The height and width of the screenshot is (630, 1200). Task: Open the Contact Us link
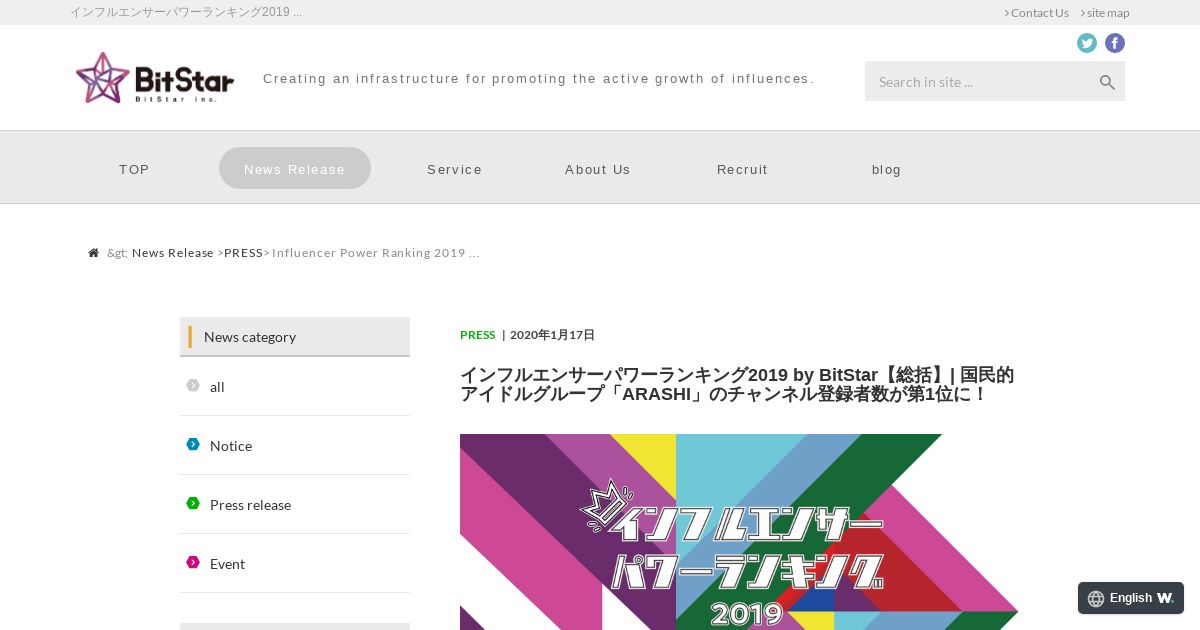coord(1037,13)
